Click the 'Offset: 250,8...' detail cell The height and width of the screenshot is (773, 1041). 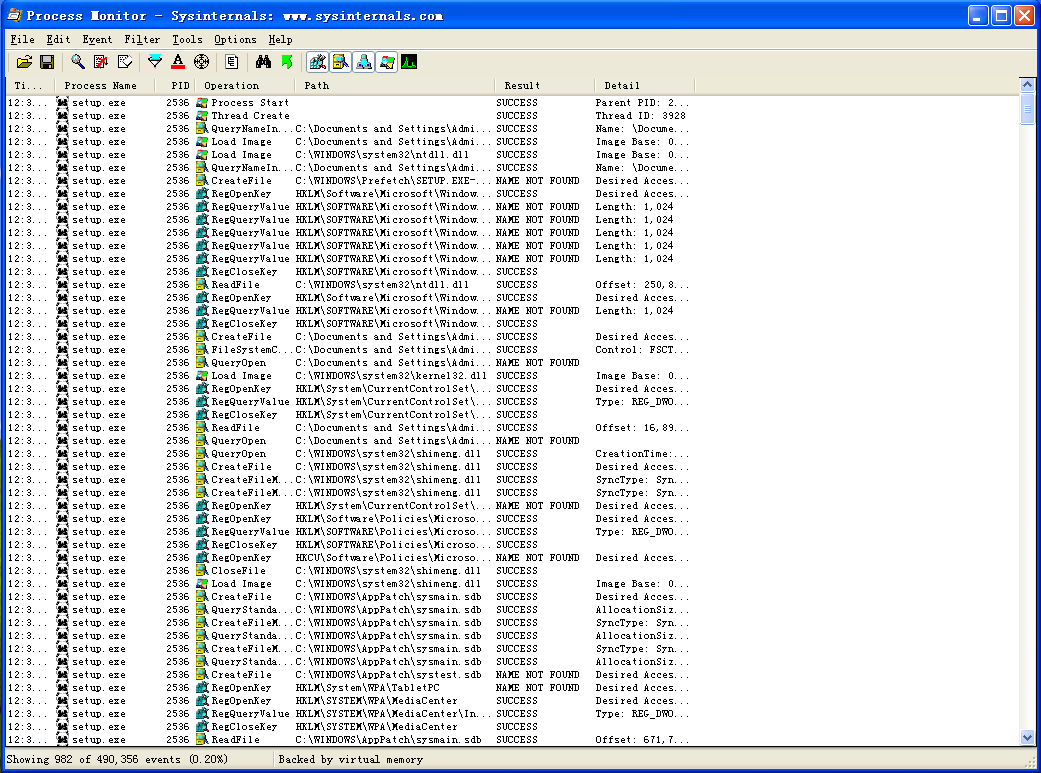642,285
